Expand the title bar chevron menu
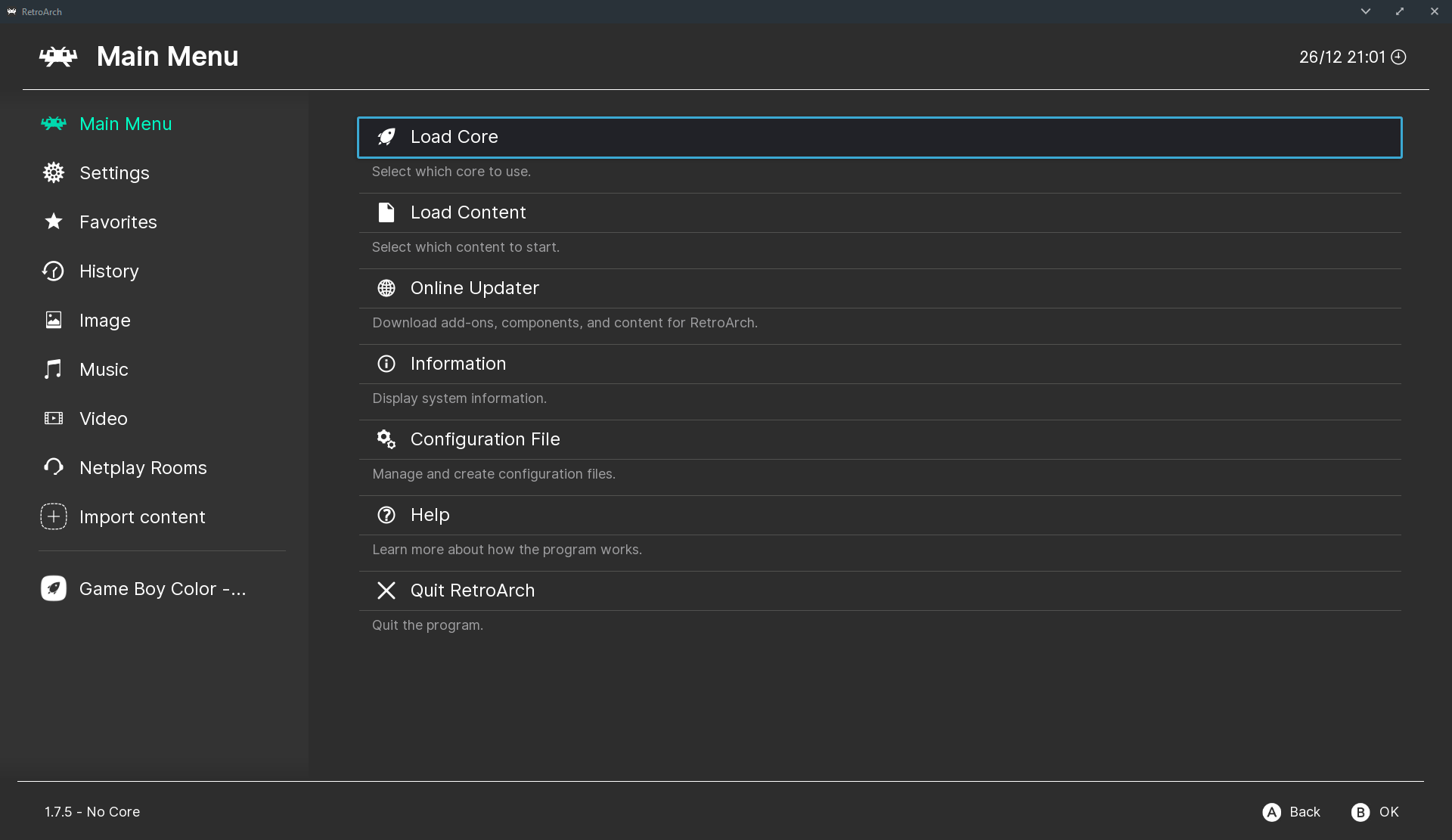The width and height of the screenshot is (1452, 840). pyautogui.click(x=1366, y=11)
